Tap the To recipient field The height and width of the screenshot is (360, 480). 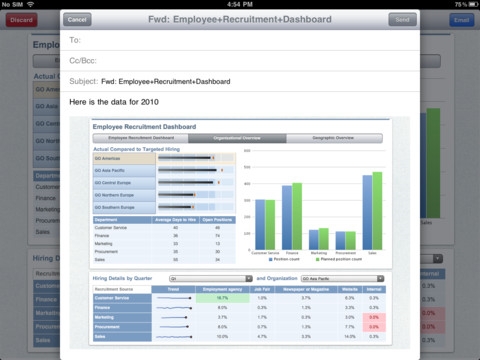(x=240, y=40)
